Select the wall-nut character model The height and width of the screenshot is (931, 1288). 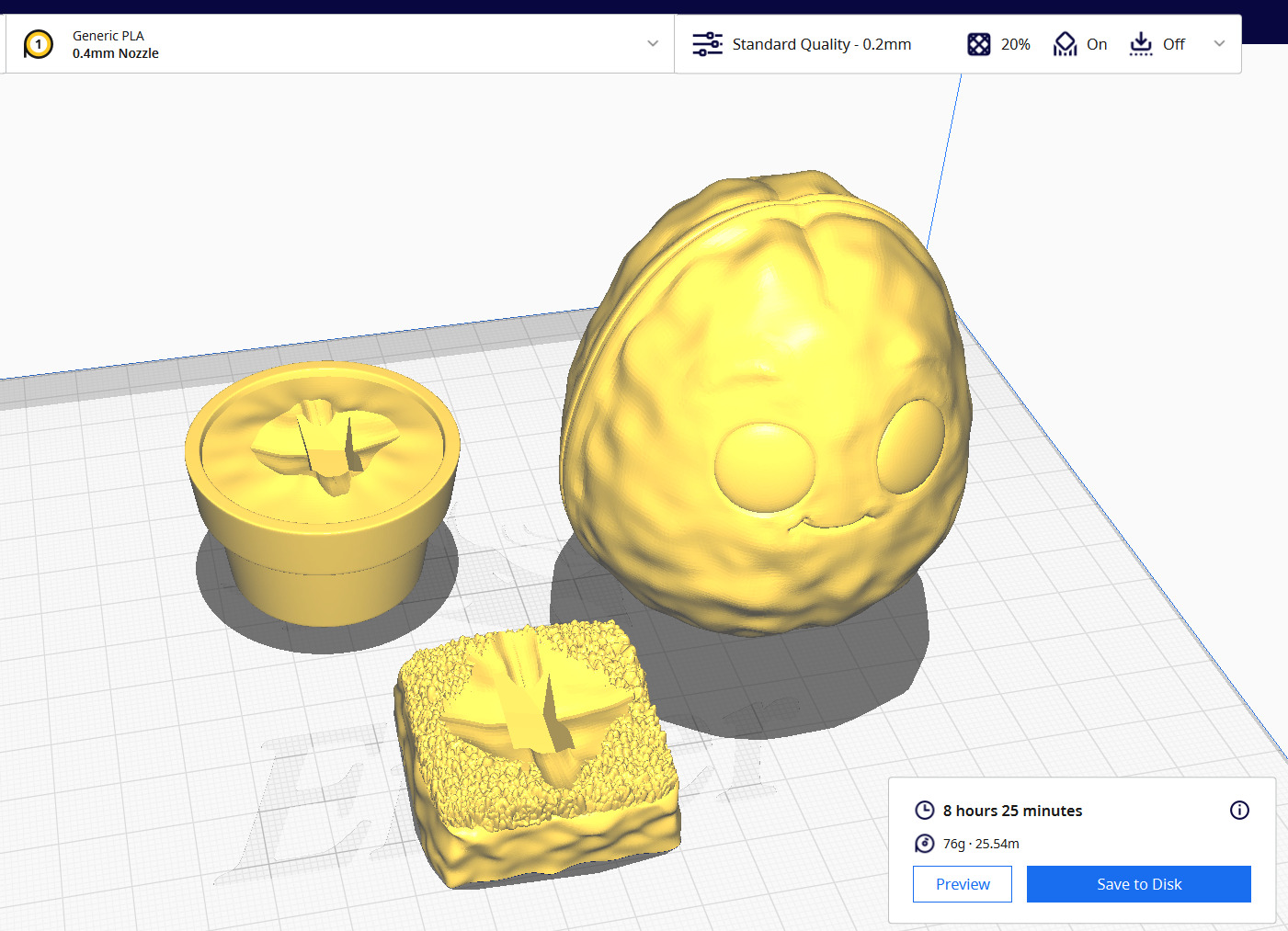[765, 404]
